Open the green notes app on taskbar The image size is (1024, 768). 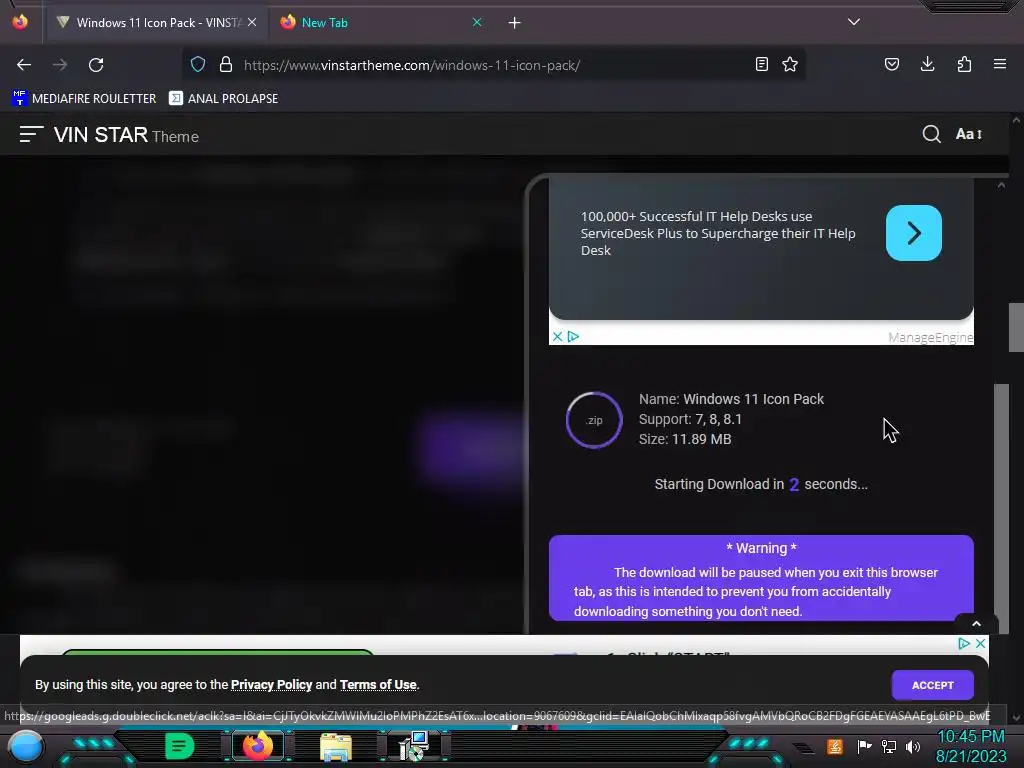click(x=180, y=746)
